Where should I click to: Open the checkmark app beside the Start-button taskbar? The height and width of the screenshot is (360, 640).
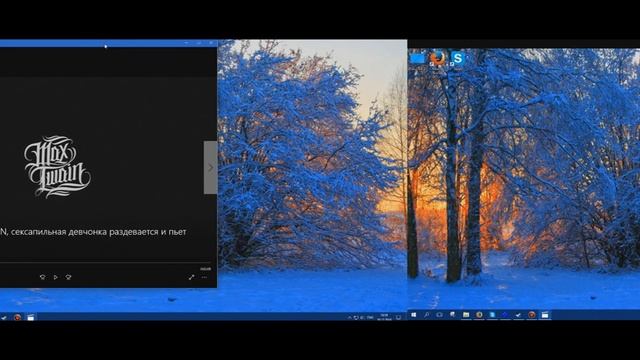coord(518,315)
